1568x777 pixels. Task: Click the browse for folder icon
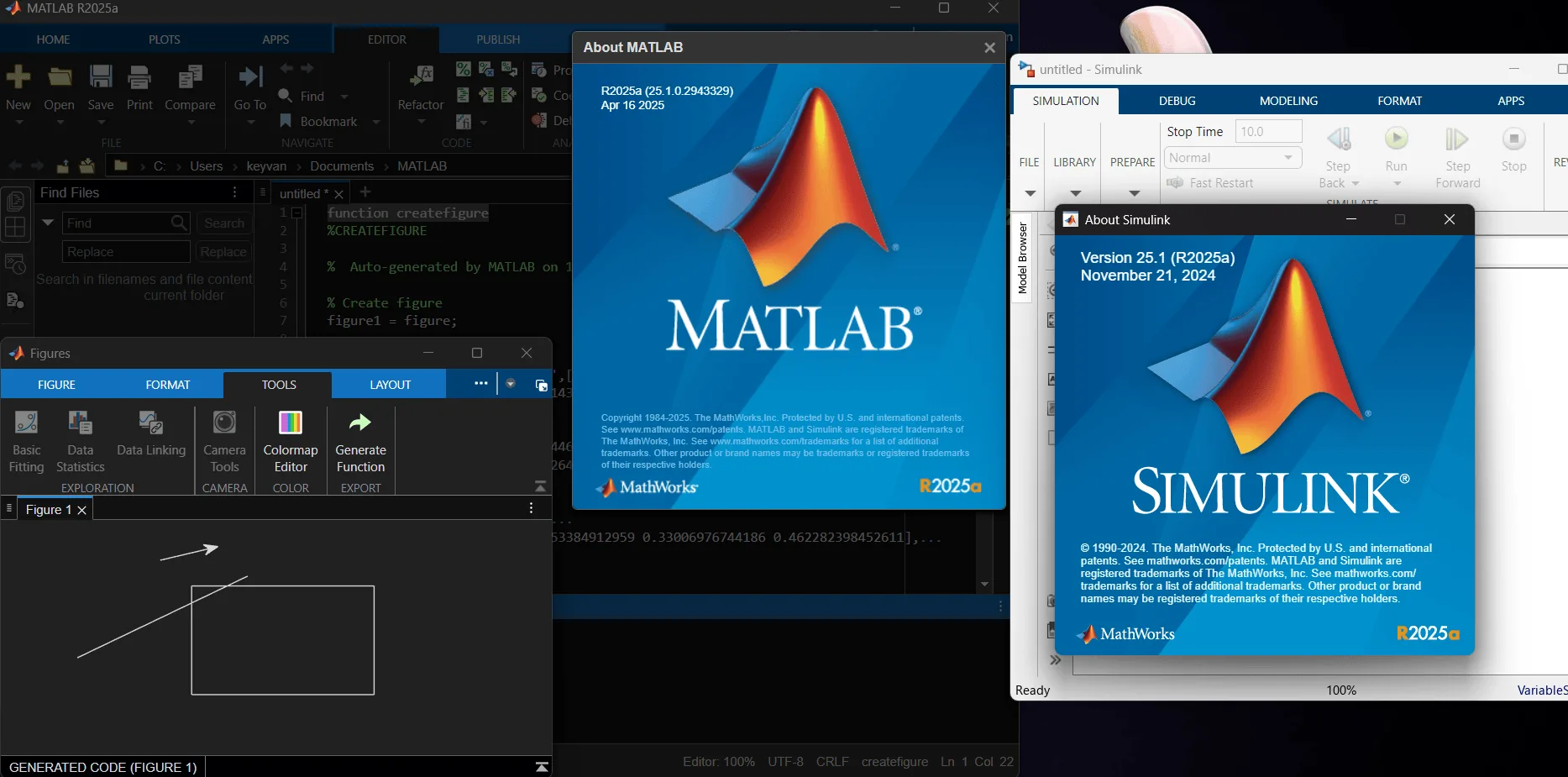point(87,165)
